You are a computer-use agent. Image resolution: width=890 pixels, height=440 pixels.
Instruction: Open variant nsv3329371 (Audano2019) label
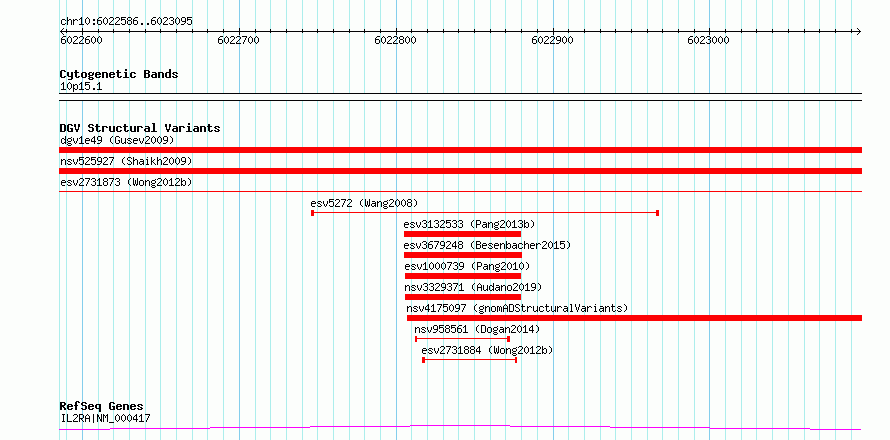(473, 287)
